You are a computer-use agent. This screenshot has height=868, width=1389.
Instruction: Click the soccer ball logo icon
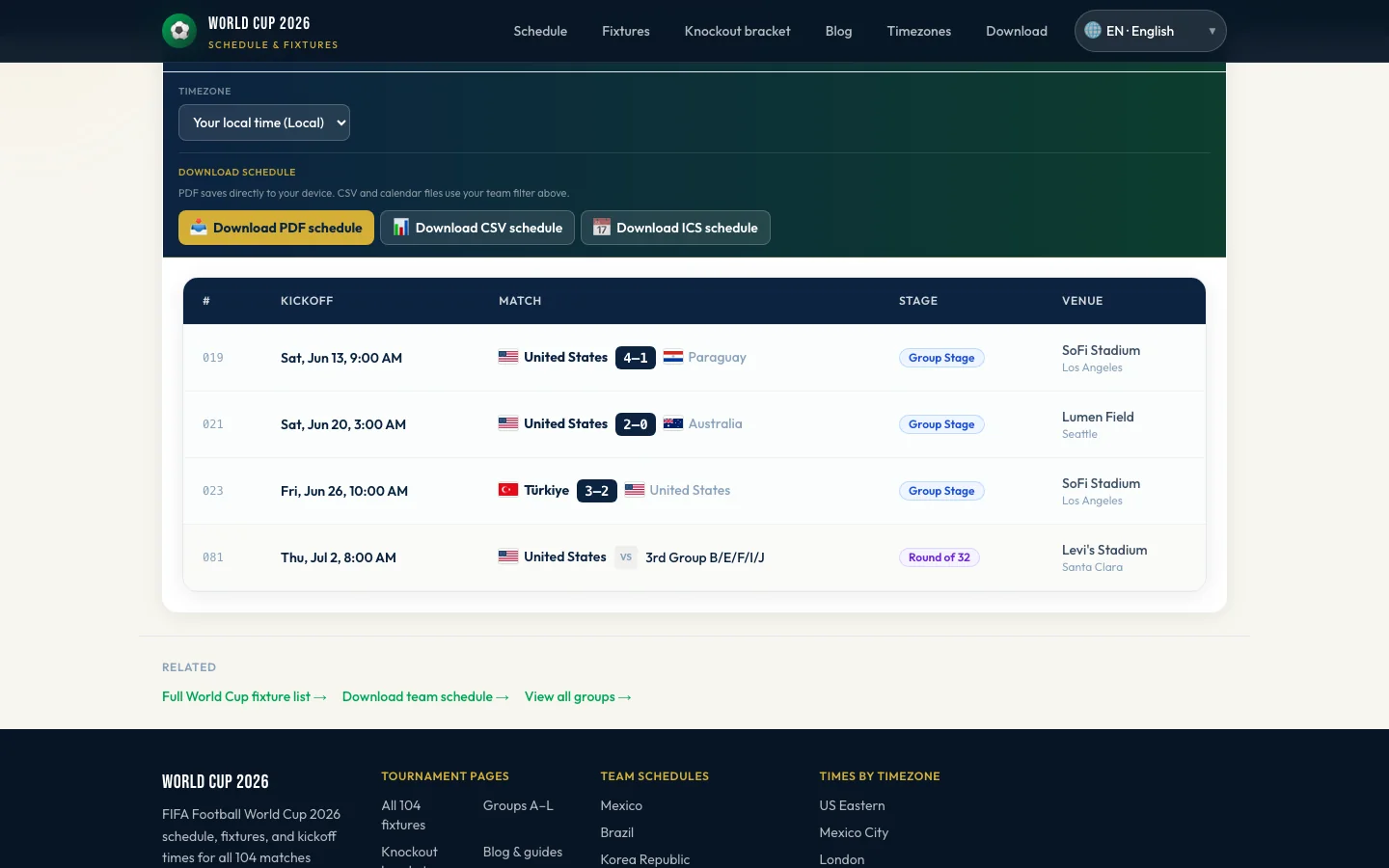[x=179, y=31]
